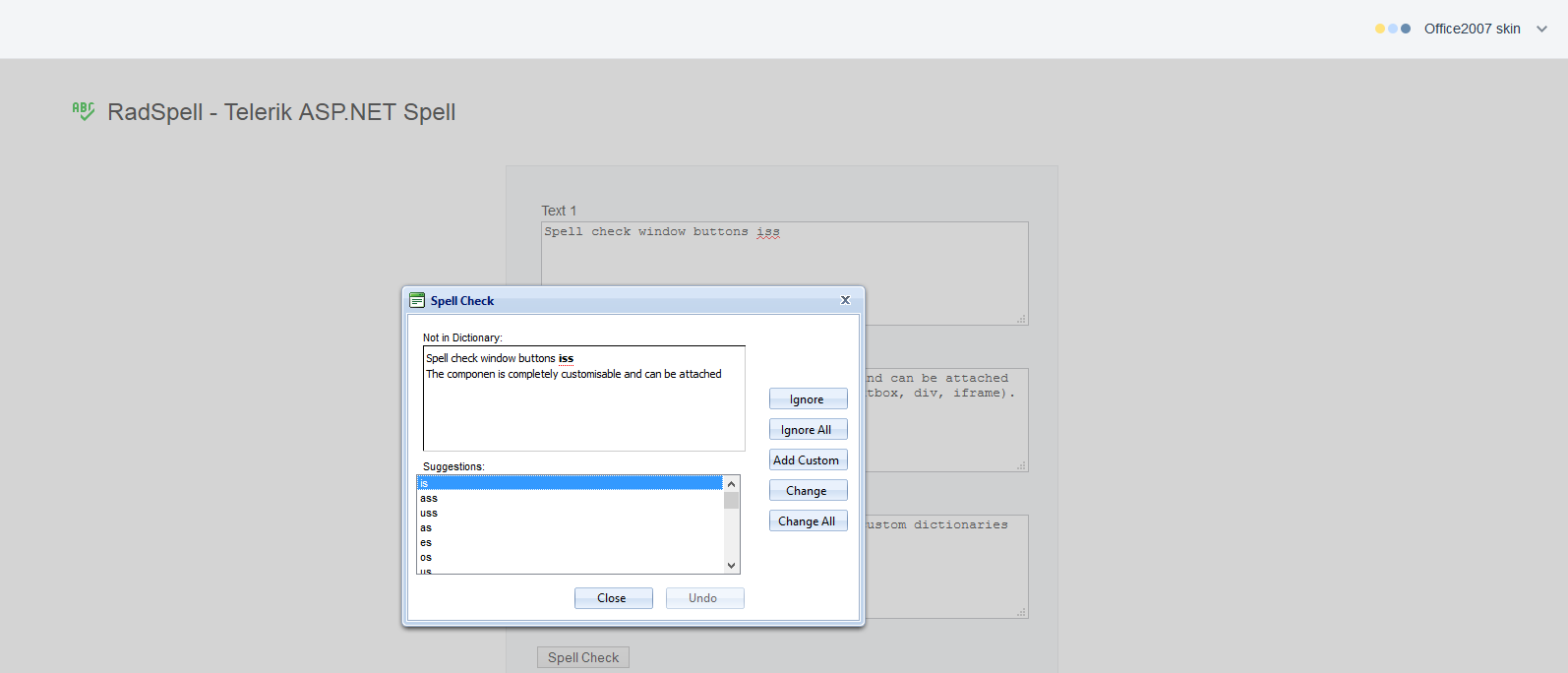Click suggestions list scroll up arrow
Image resolution: width=1568 pixels, height=673 pixels.
[x=731, y=484]
